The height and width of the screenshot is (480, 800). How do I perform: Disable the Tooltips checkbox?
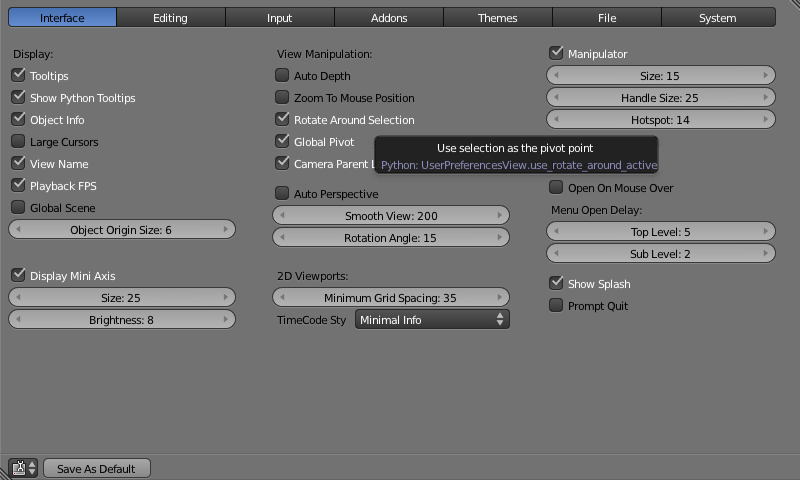18,76
